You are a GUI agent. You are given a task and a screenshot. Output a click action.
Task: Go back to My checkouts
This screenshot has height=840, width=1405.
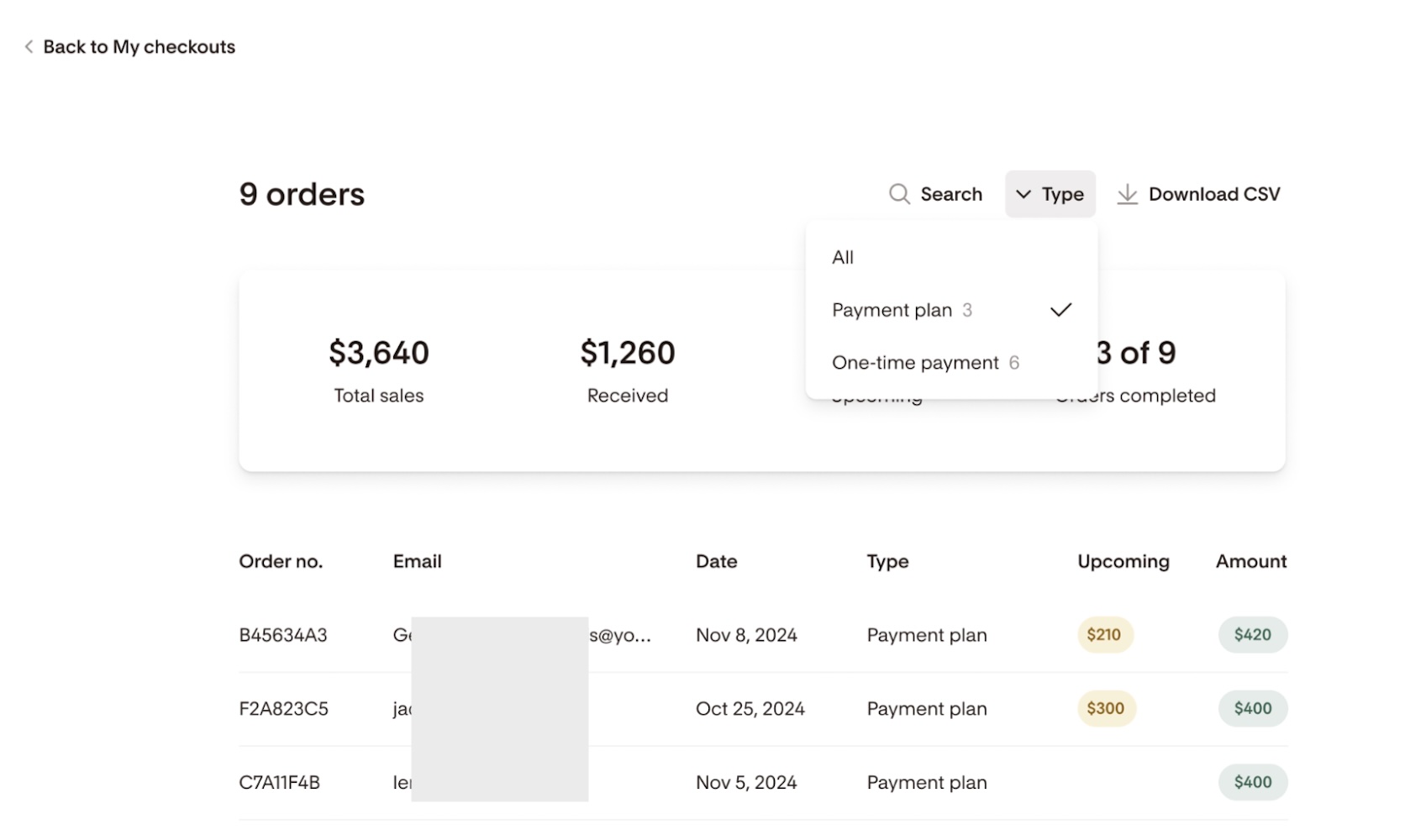point(139,47)
